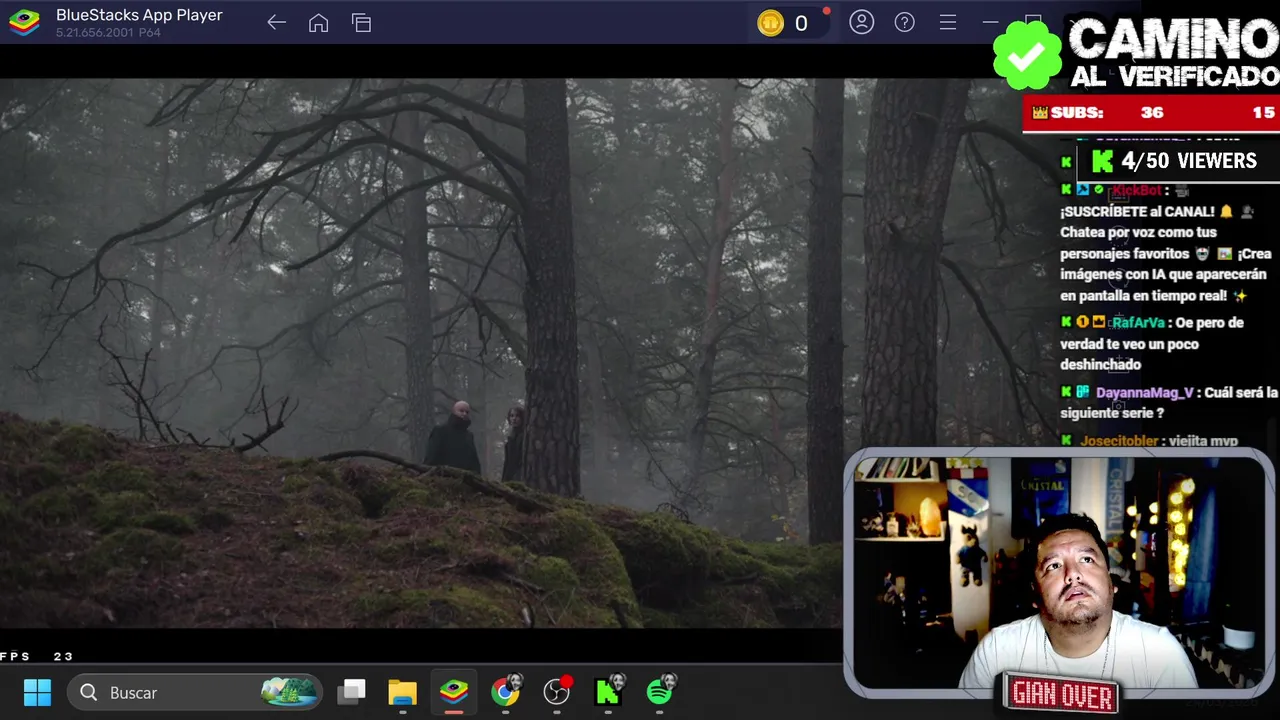Open the BlueStacks home screen icon
This screenshot has width=1280, height=720.
pos(318,22)
